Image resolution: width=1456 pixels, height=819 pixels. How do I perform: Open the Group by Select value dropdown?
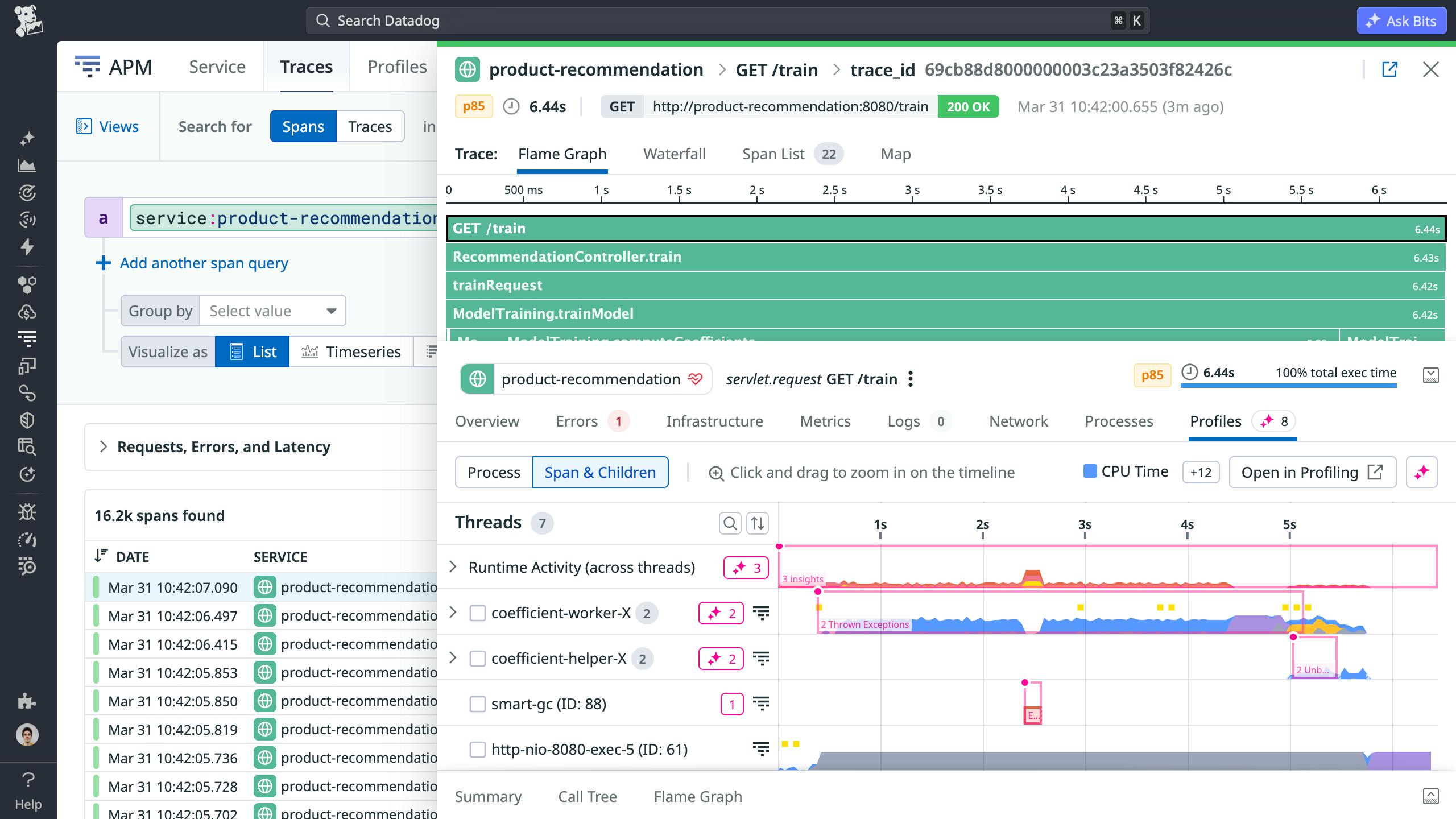[272, 311]
